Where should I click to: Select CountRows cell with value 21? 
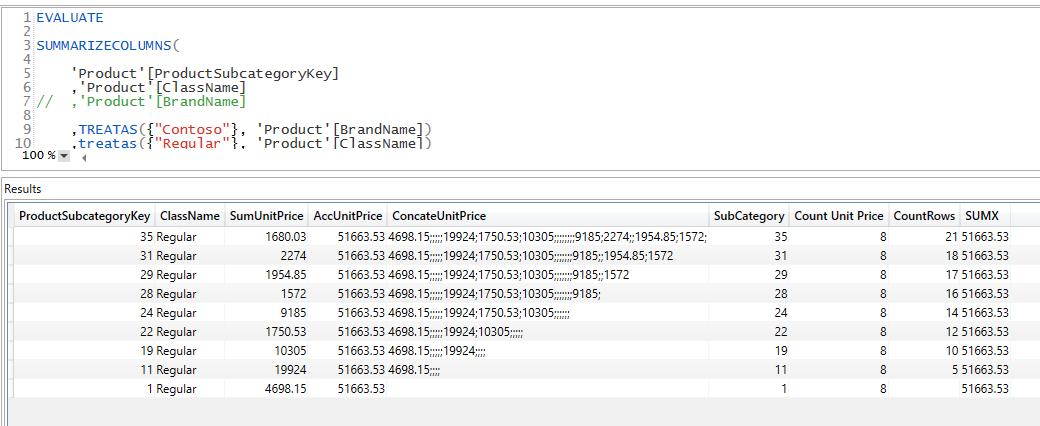tap(925, 236)
